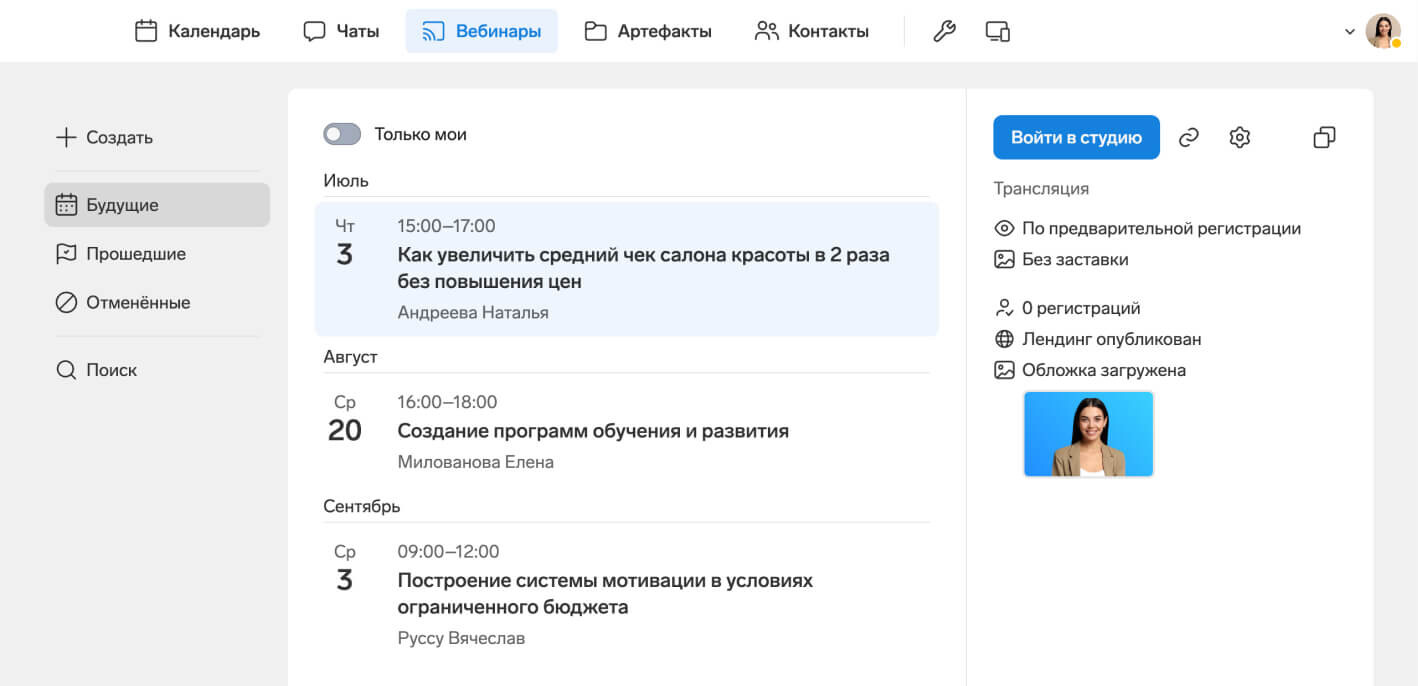Select webinar Как увеличить средний чек салона

click(x=627, y=269)
